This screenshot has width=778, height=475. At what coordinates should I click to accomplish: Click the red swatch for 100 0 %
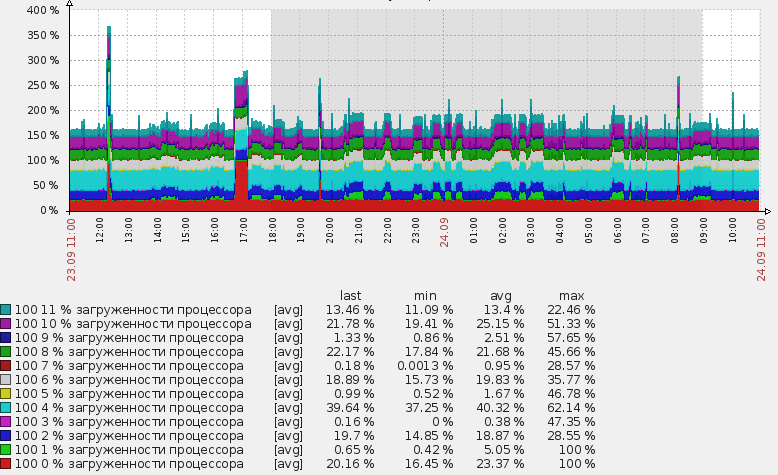(5, 464)
